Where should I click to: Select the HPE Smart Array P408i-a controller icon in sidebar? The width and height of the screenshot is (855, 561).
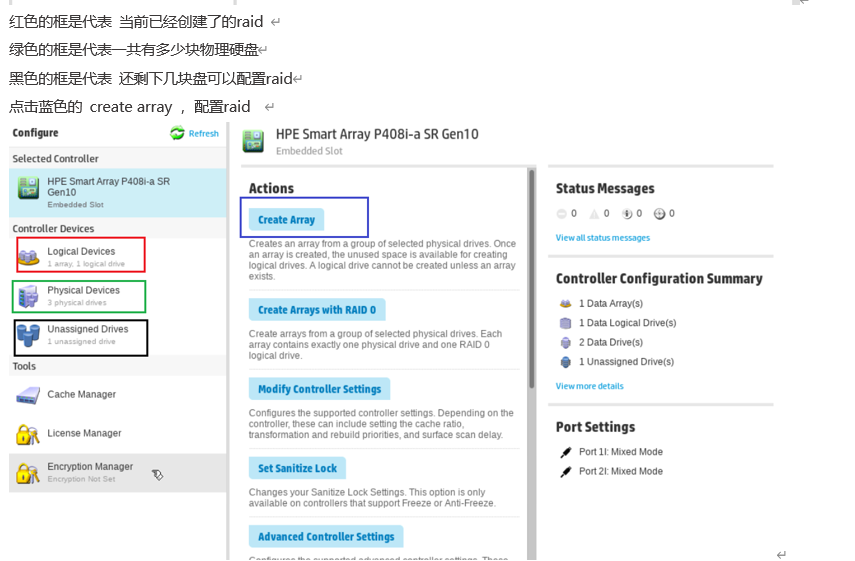[28, 188]
